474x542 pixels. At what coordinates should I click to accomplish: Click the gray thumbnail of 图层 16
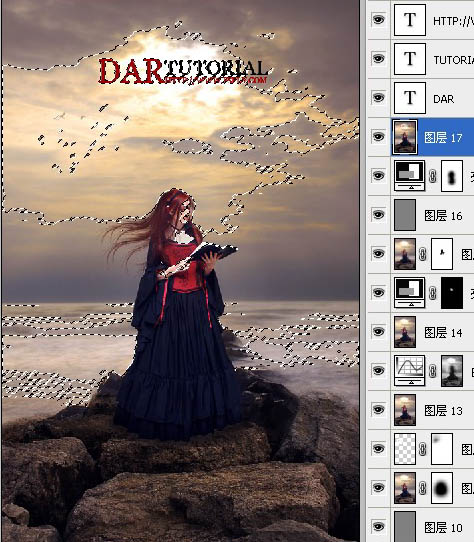click(x=405, y=215)
